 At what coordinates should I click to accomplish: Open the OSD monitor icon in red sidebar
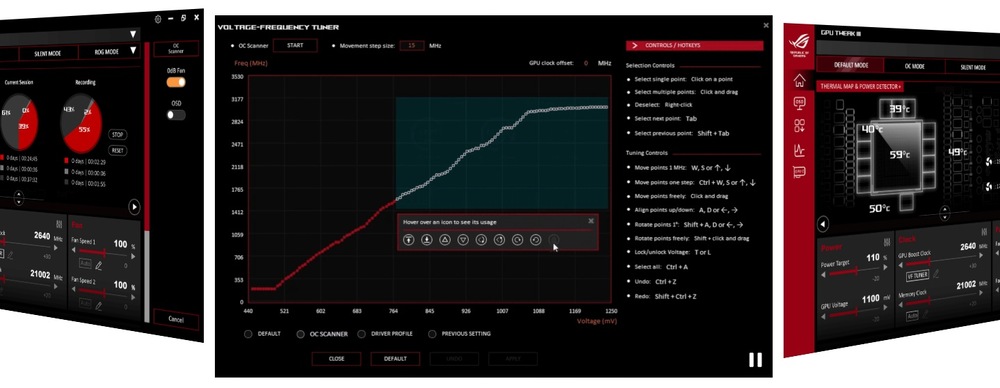[x=799, y=103]
